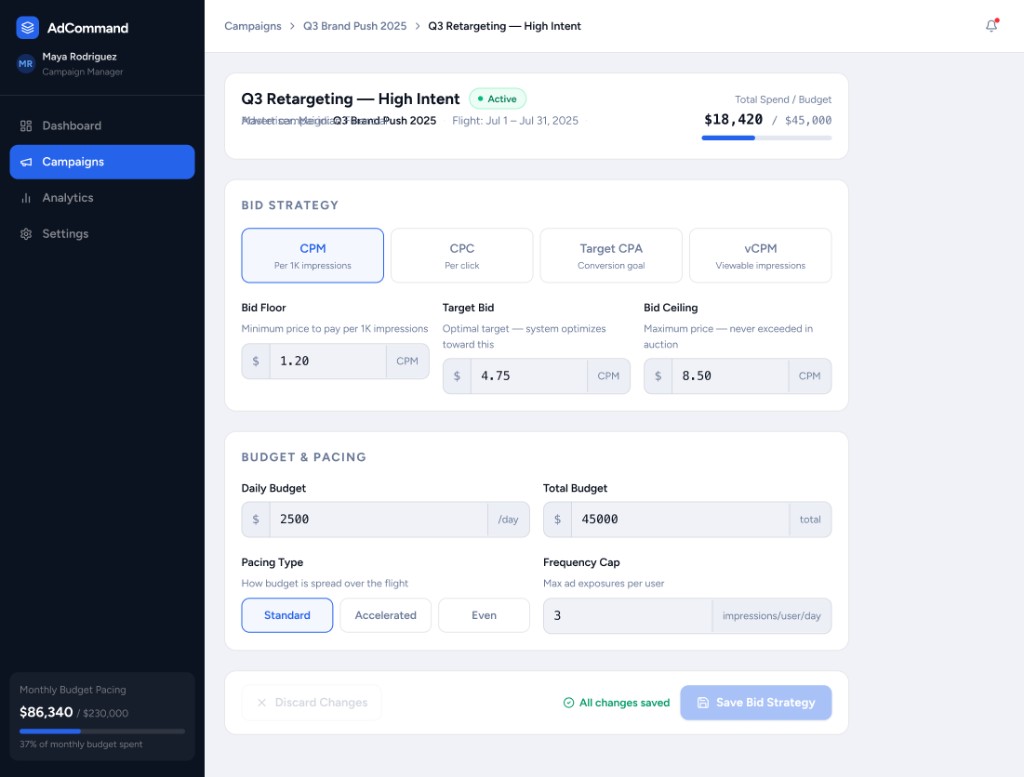This screenshot has height=777, width=1024.
Task: Go to Campaigns in the sidebar
Action: click(102, 162)
